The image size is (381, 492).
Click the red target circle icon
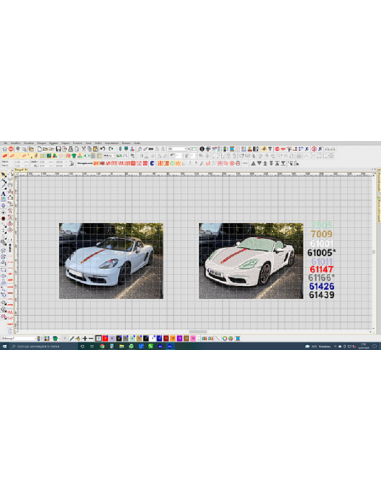tap(314, 149)
